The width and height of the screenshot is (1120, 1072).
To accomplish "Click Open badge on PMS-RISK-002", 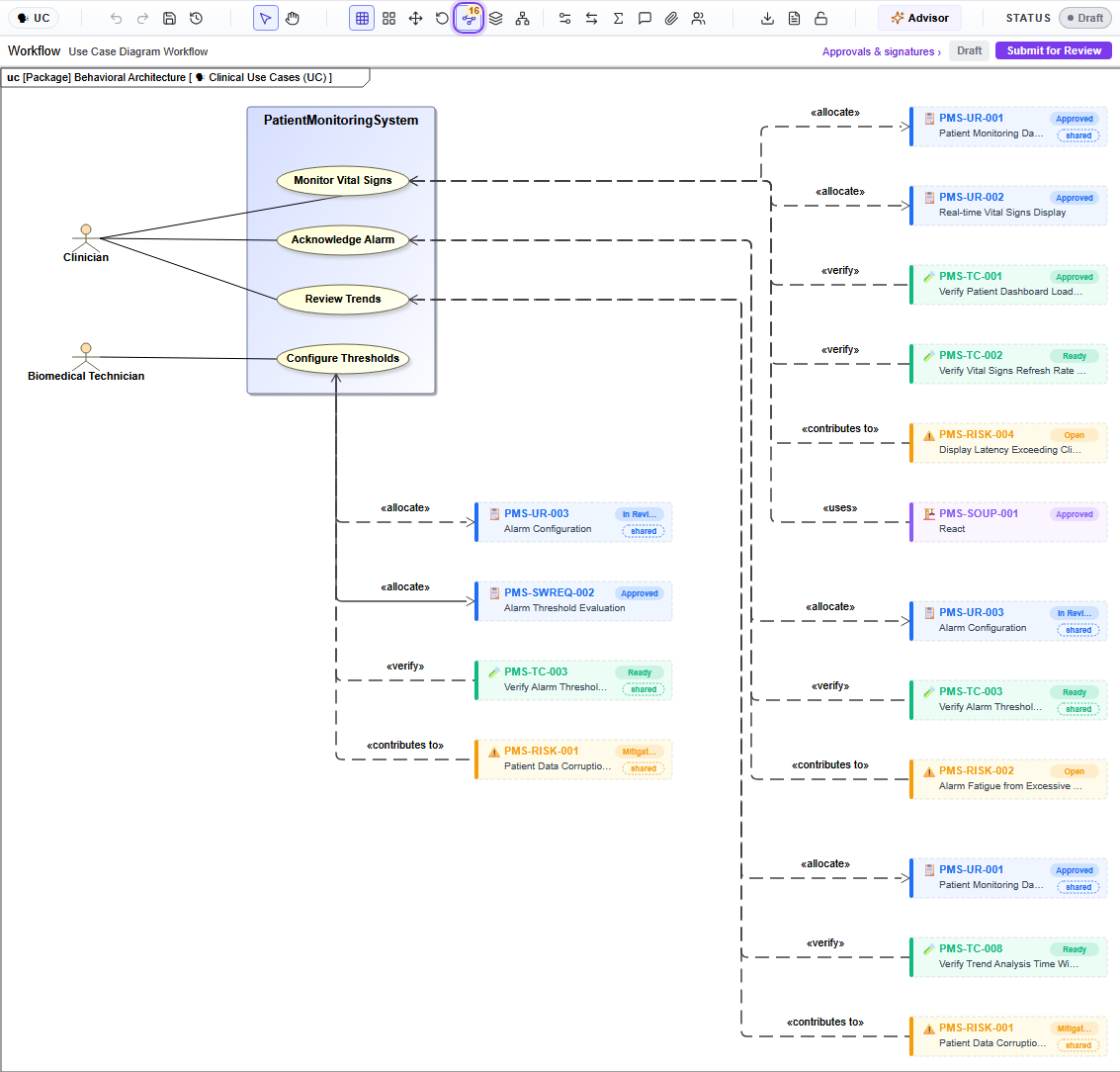I will point(1075,771).
